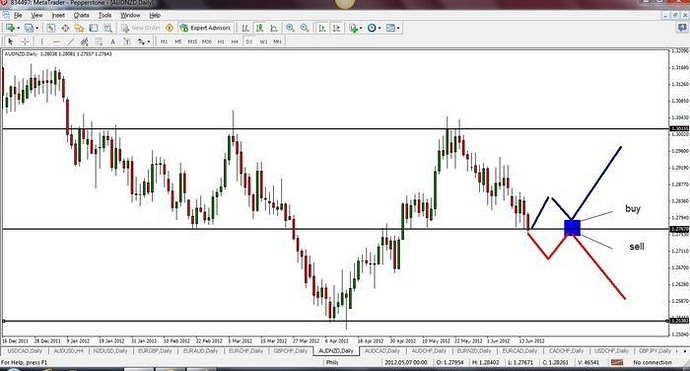Expand the Templates dropdown arrow

click(398, 28)
